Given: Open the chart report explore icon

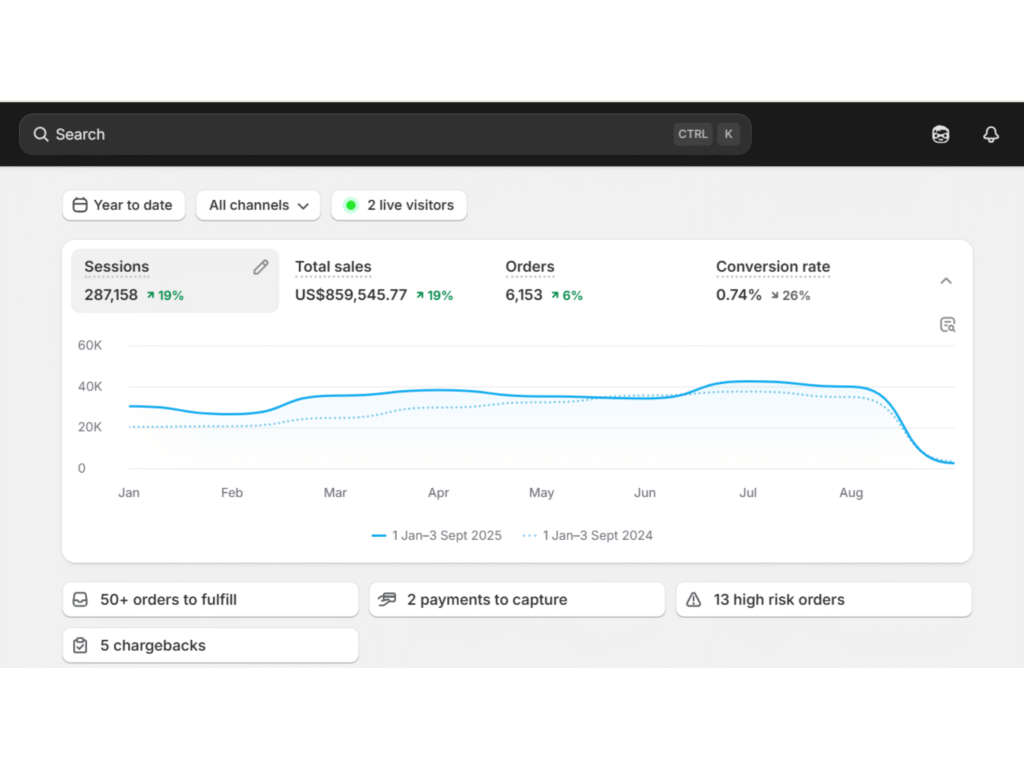Looking at the screenshot, I should [x=947, y=324].
